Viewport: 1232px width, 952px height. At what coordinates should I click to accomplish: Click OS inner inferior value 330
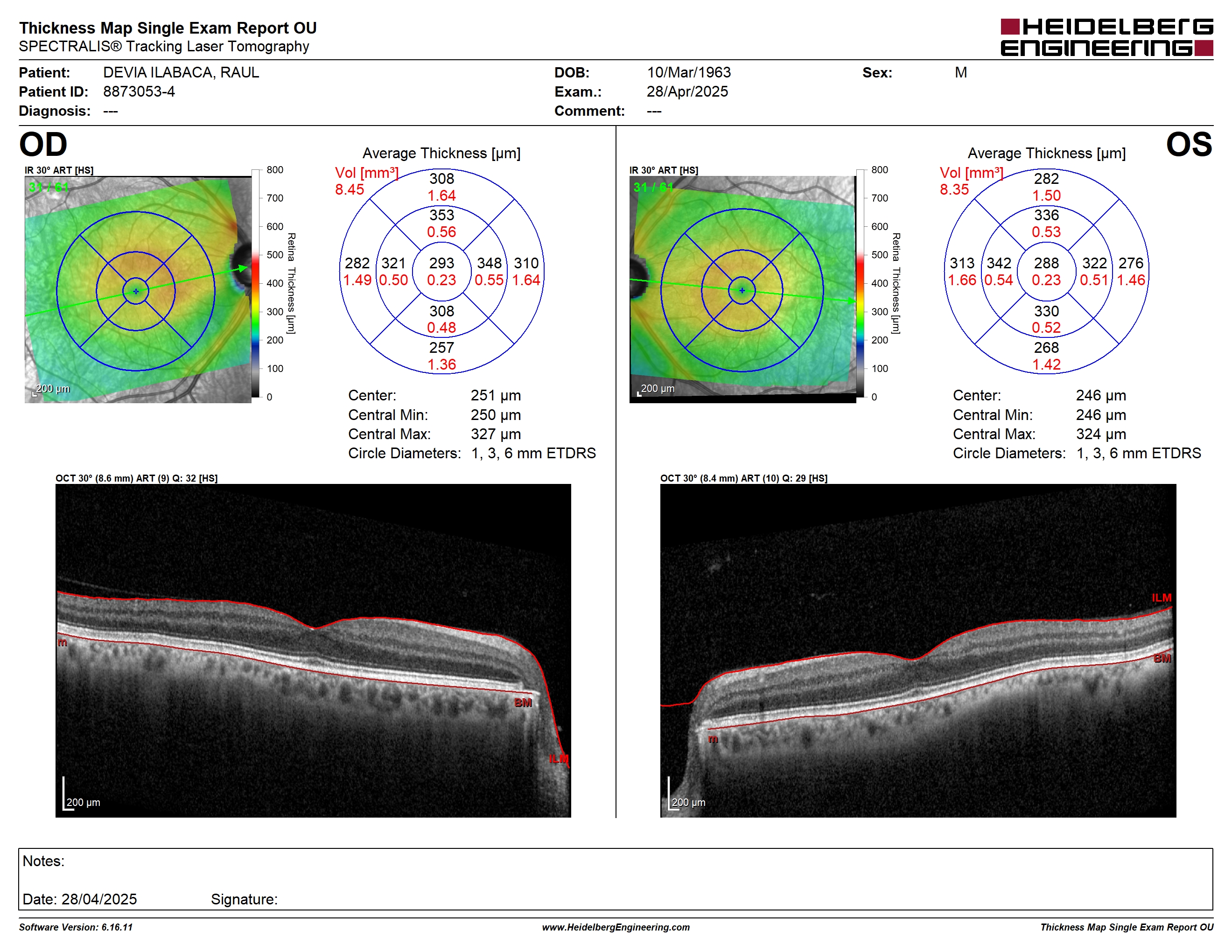pos(1046,311)
